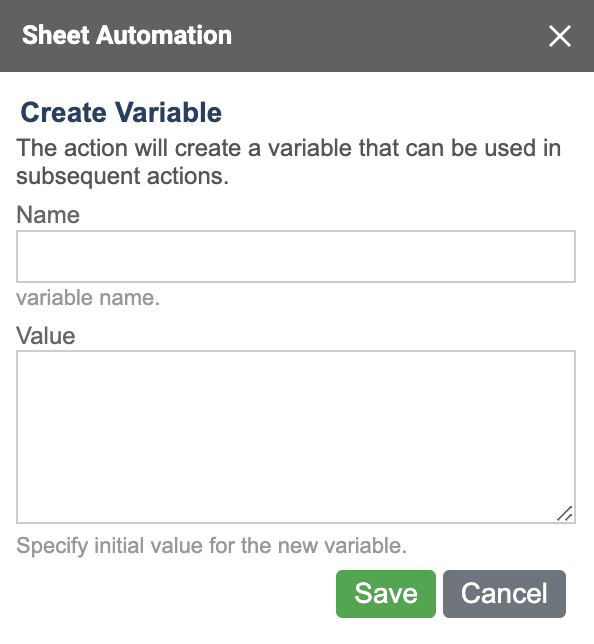Click the Value field label
The height and width of the screenshot is (644, 594).
click(x=46, y=336)
